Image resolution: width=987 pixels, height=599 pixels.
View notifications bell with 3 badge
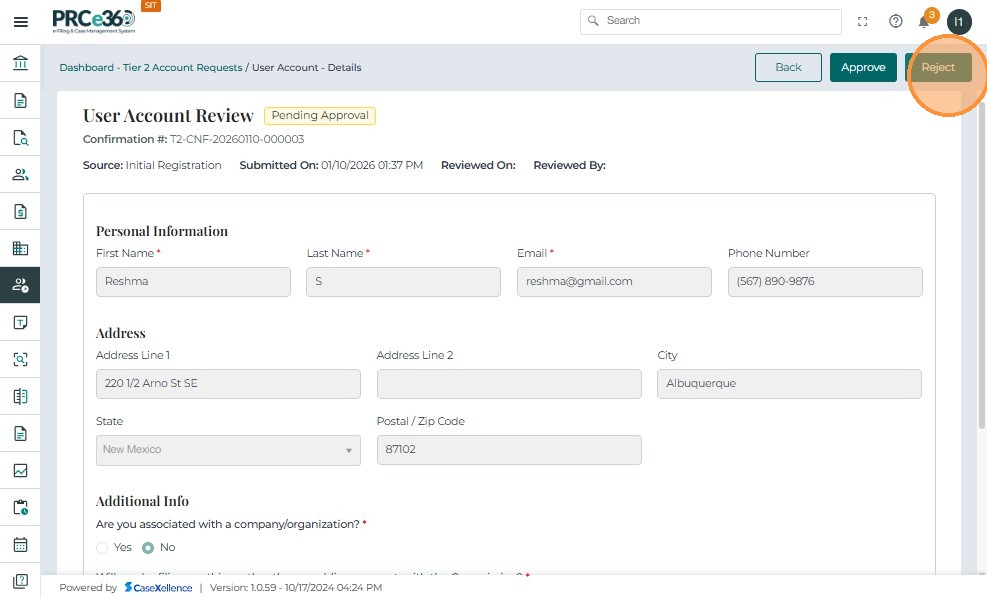(925, 21)
